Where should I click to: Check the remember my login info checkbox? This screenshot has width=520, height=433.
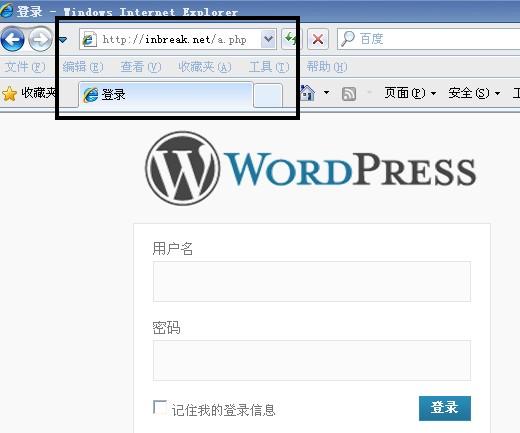(x=159, y=407)
